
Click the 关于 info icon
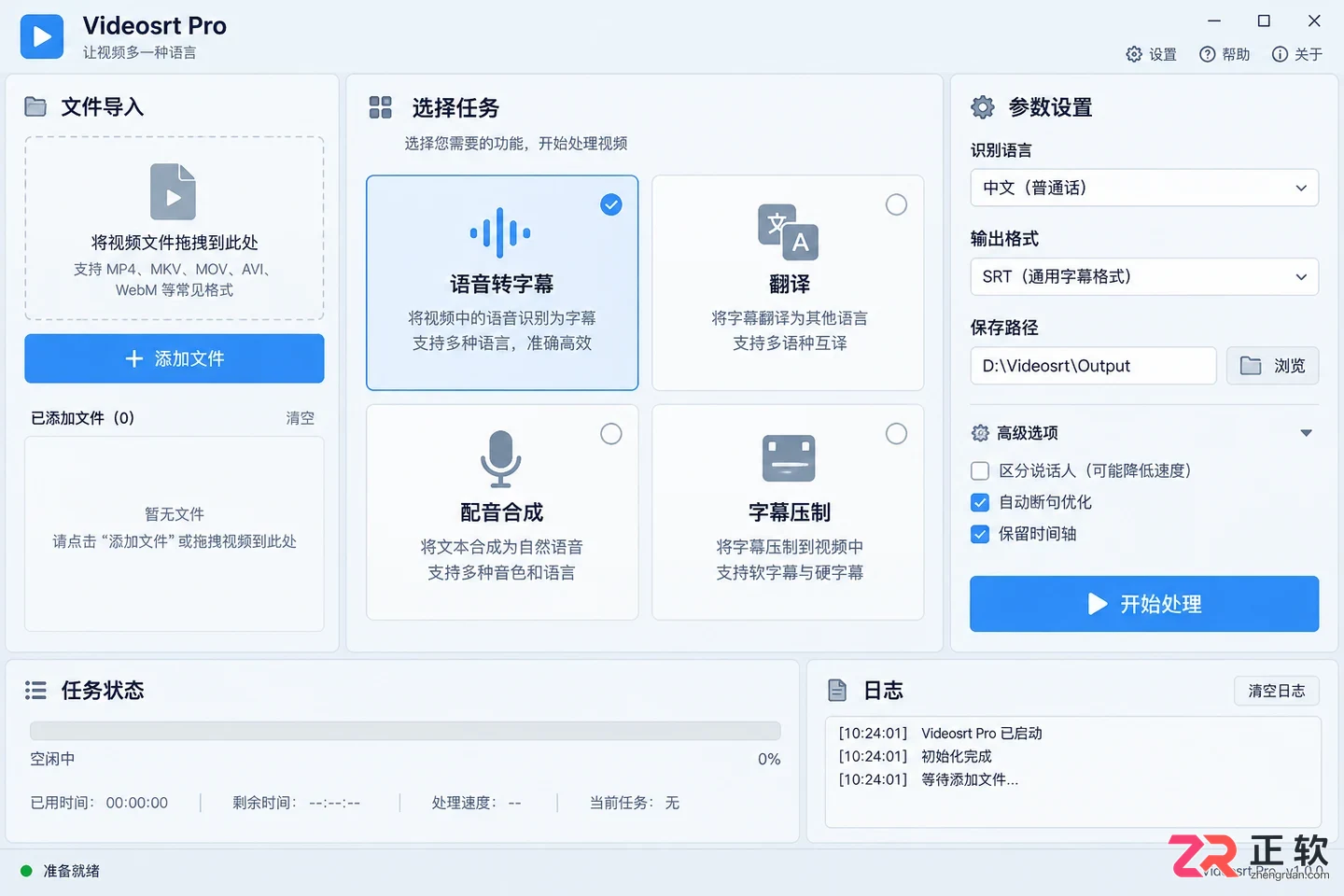[x=1280, y=54]
